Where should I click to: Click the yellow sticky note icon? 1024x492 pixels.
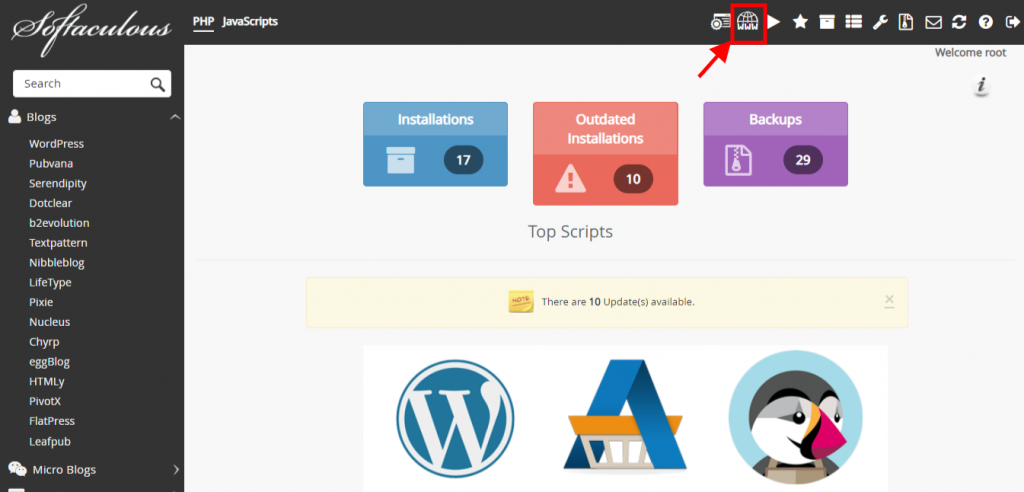521,301
